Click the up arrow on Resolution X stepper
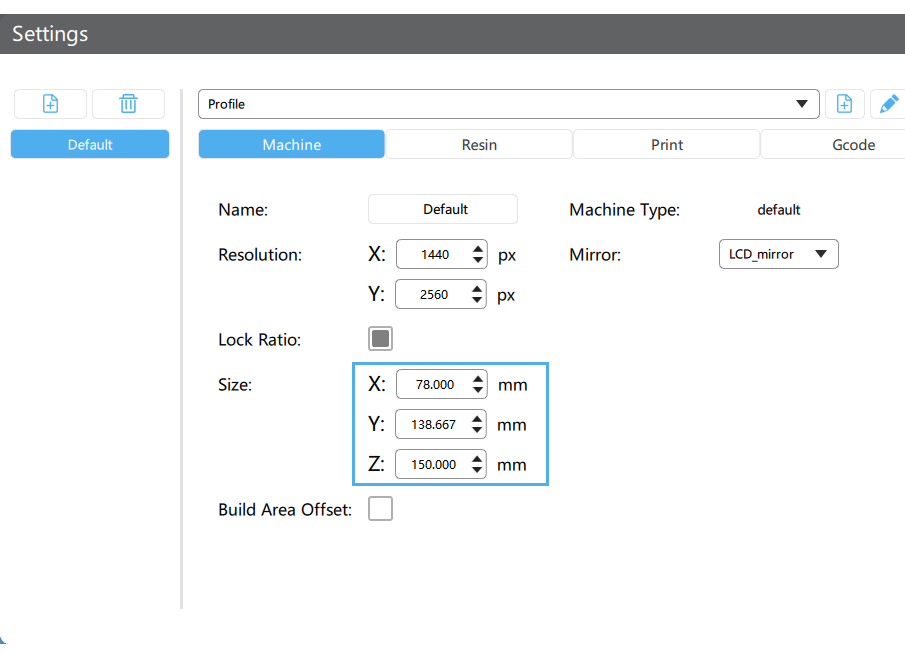This screenshot has height=658, width=905. point(478,248)
